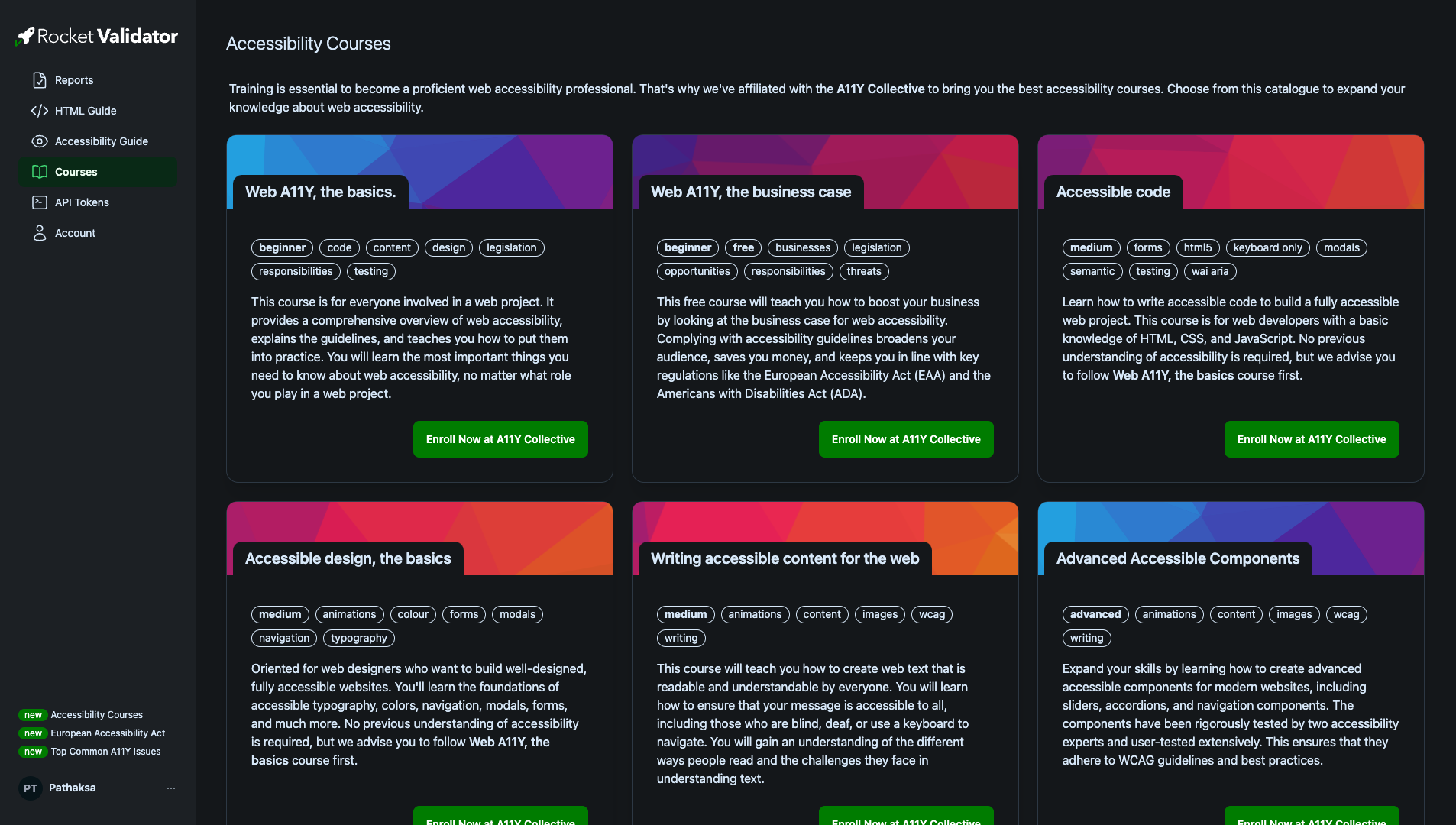Click the Accessibility Guide eye icon

point(40,141)
